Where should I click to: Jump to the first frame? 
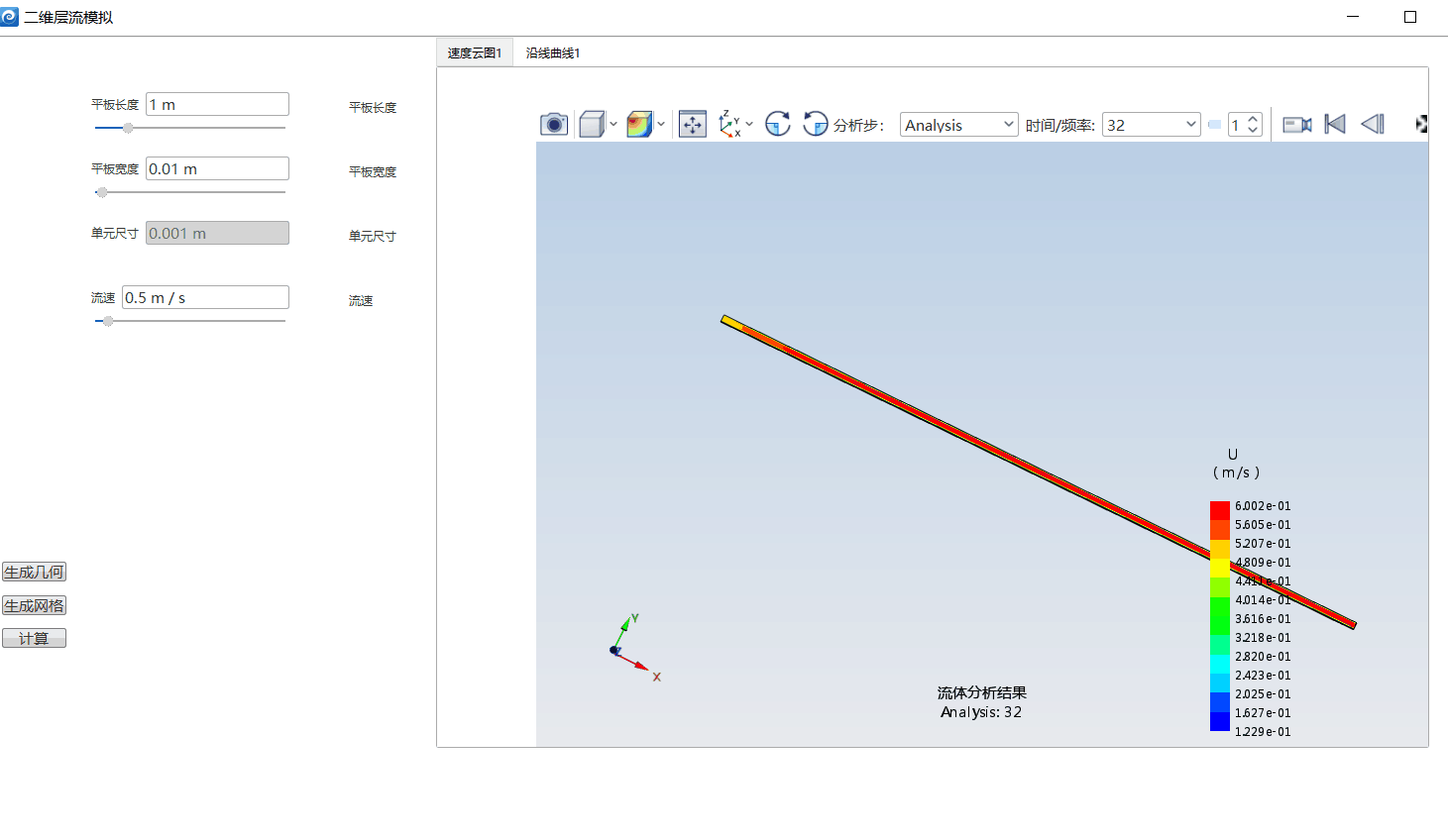1335,124
